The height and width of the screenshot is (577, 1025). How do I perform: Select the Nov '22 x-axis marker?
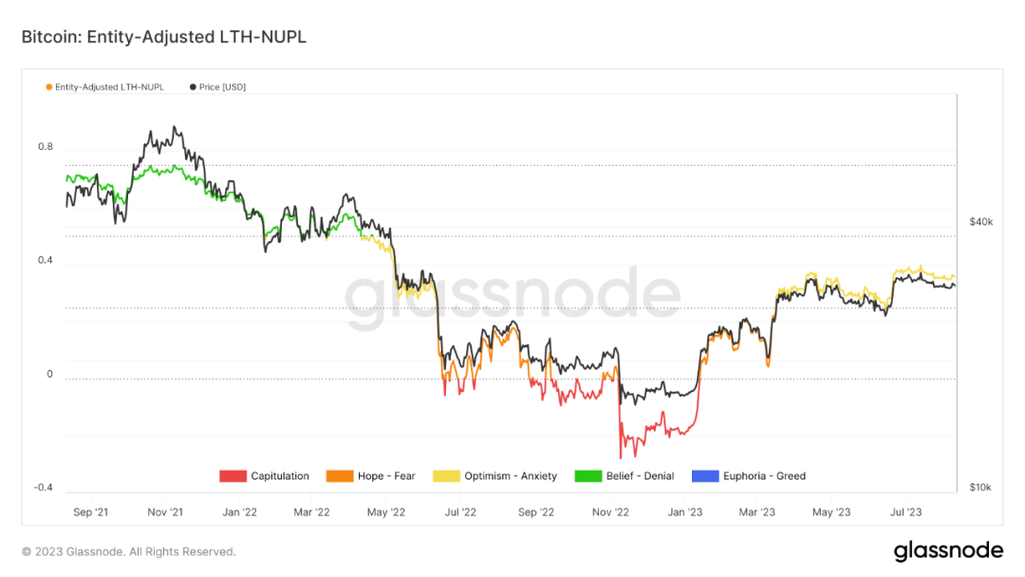(612, 513)
